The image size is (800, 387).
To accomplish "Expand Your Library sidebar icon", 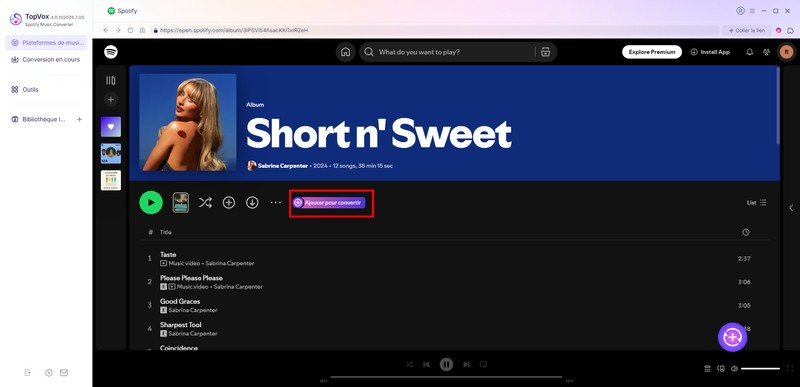I will tap(111, 81).
